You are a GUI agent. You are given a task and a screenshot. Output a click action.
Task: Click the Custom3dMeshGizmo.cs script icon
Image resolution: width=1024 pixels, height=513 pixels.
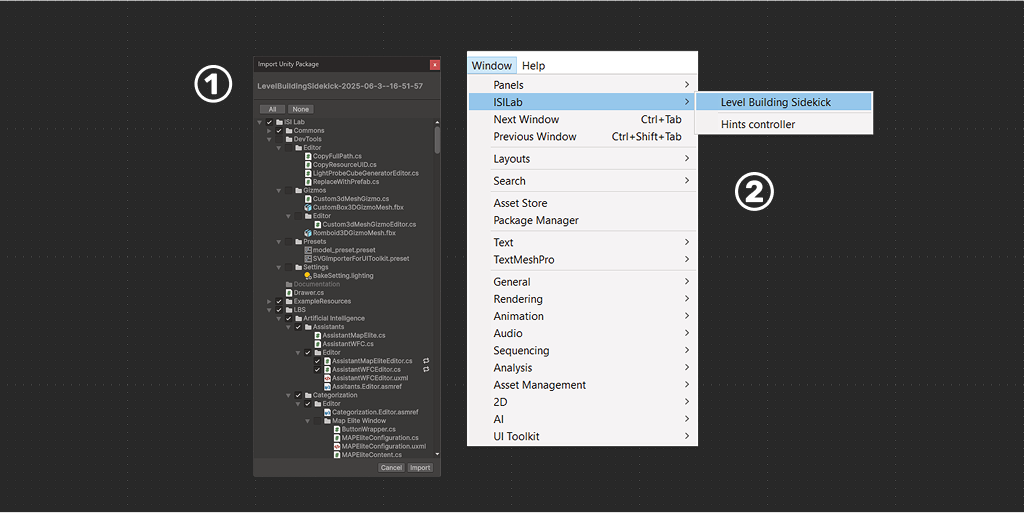(x=308, y=198)
